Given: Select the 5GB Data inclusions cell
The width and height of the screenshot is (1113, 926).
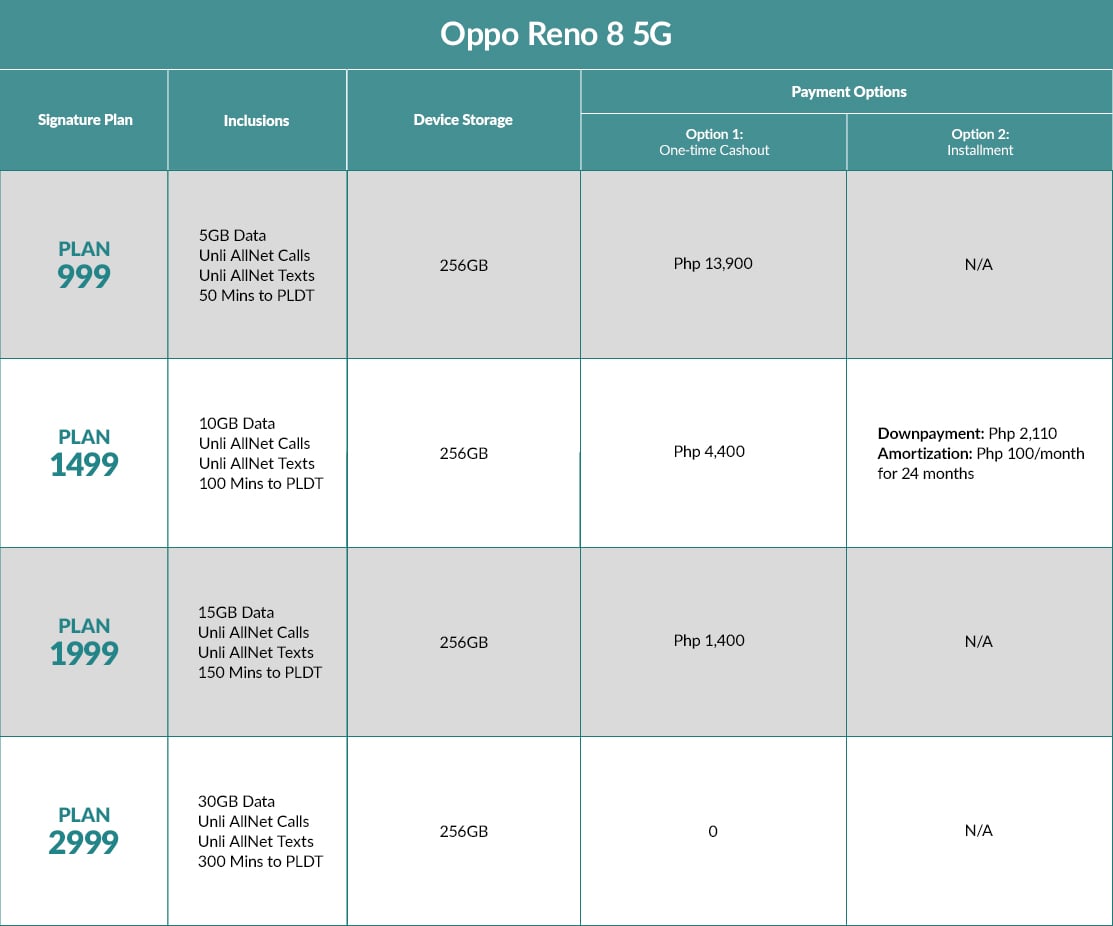Looking at the screenshot, I should coord(256,264).
